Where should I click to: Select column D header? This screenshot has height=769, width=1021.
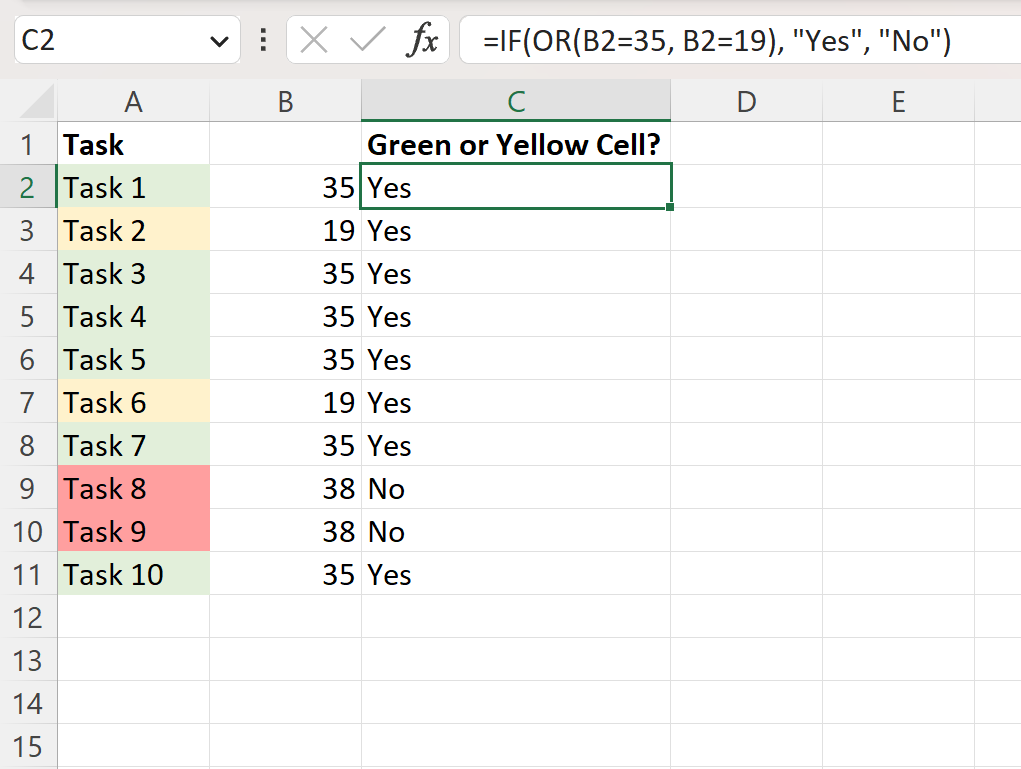pos(747,102)
